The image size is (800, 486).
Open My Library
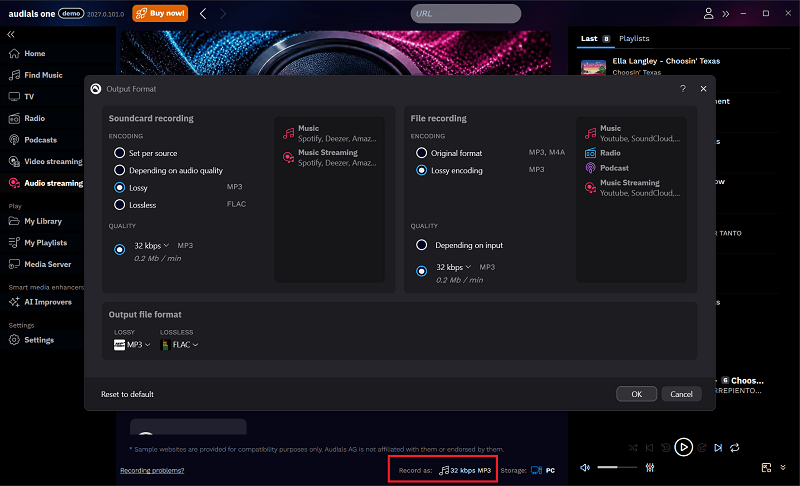(36, 221)
